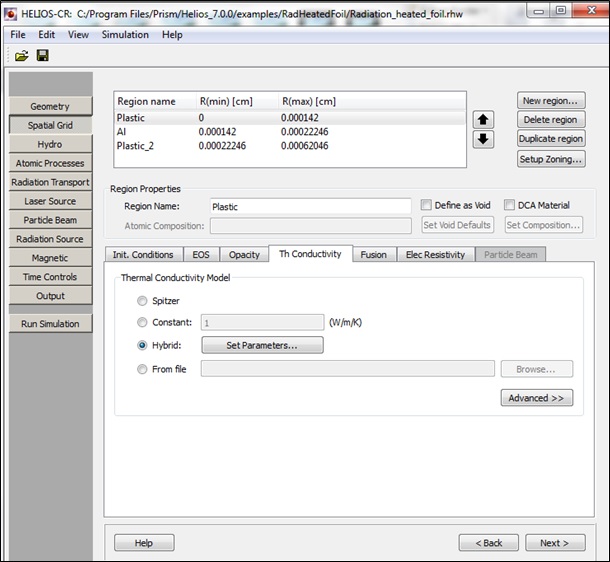Switch to the Opacity tab
This screenshot has height=562, width=610.
243,255
